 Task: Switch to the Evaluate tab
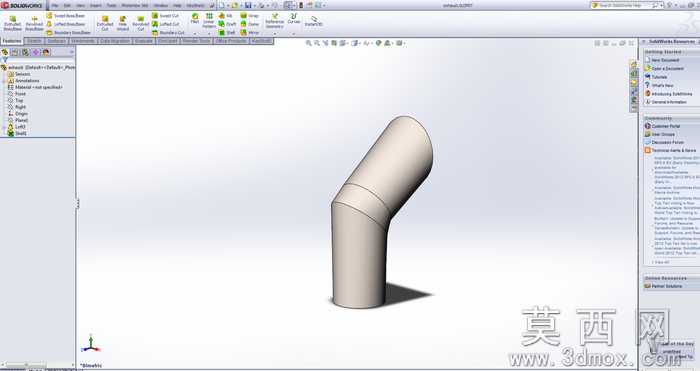pos(144,41)
